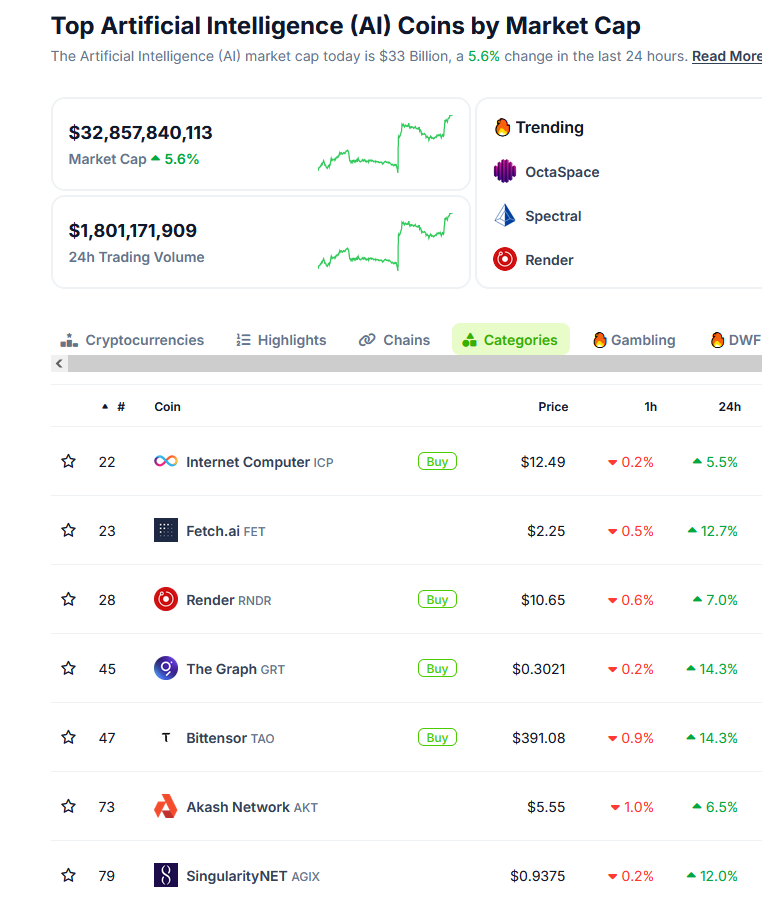The width and height of the screenshot is (762, 898).
Task: Sort by the Coin column header
Action: 167,407
